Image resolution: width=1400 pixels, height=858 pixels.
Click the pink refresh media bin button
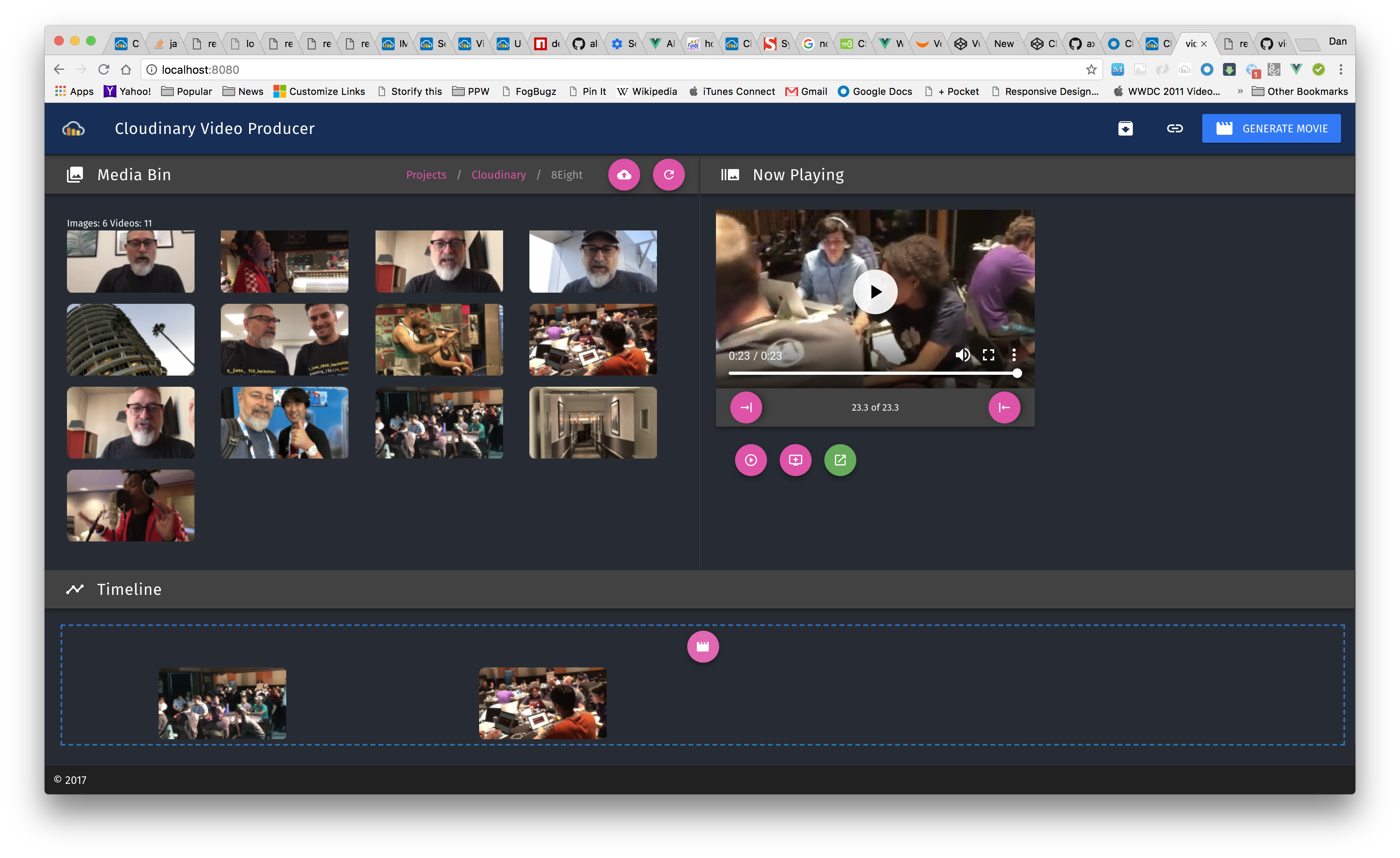(x=668, y=175)
